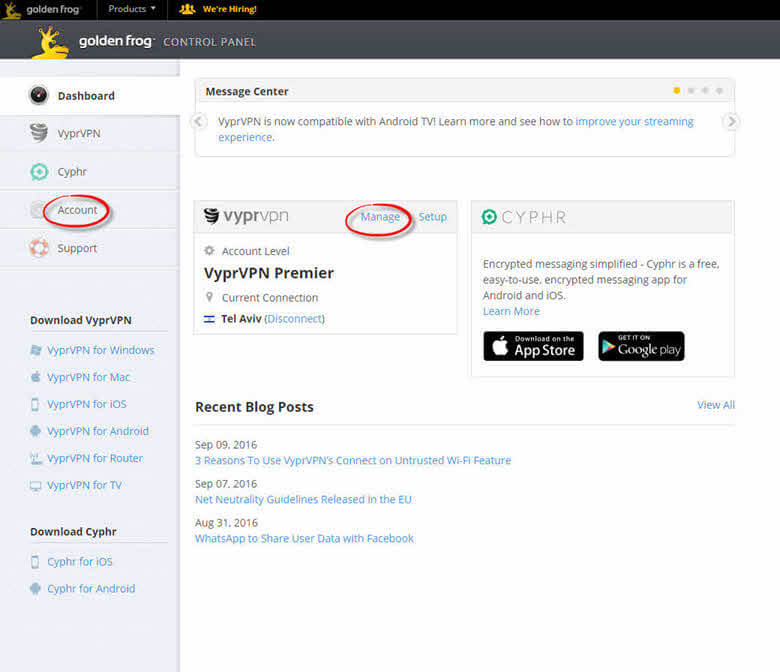Open the Net Neutrality Guidelines blog post
Viewport: 780px width, 672px height.
click(x=303, y=499)
